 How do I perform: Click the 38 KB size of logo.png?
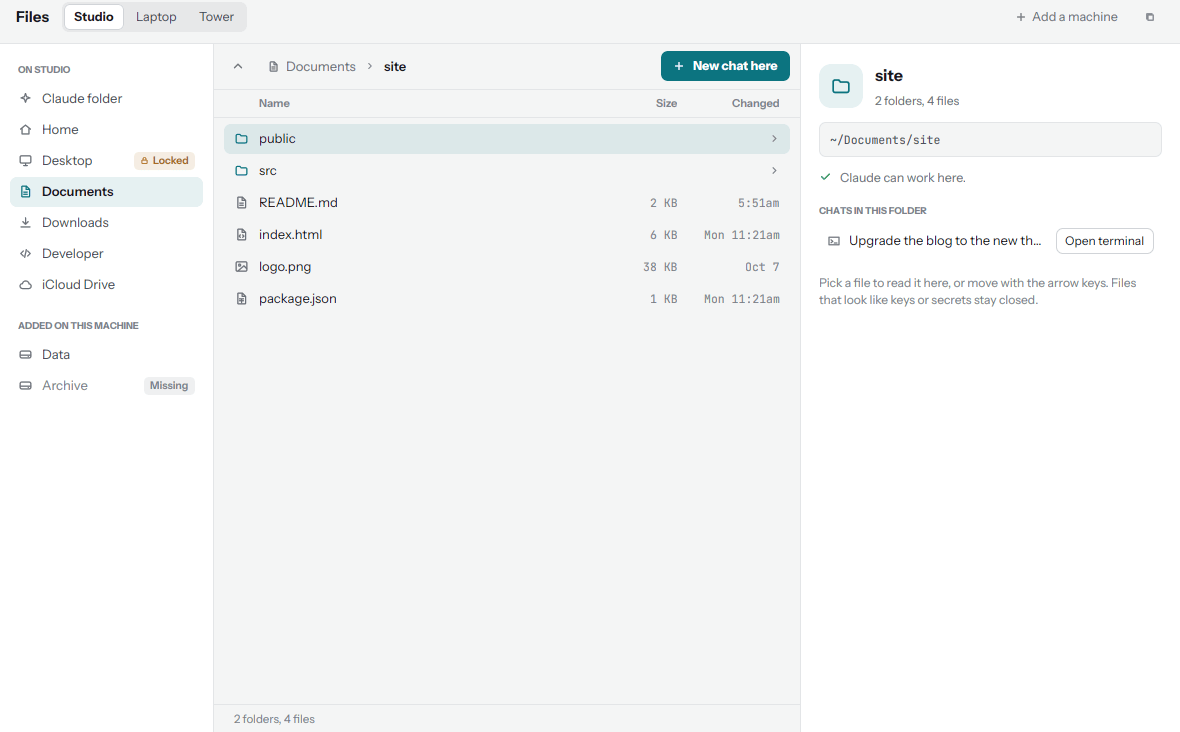(x=660, y=267)
